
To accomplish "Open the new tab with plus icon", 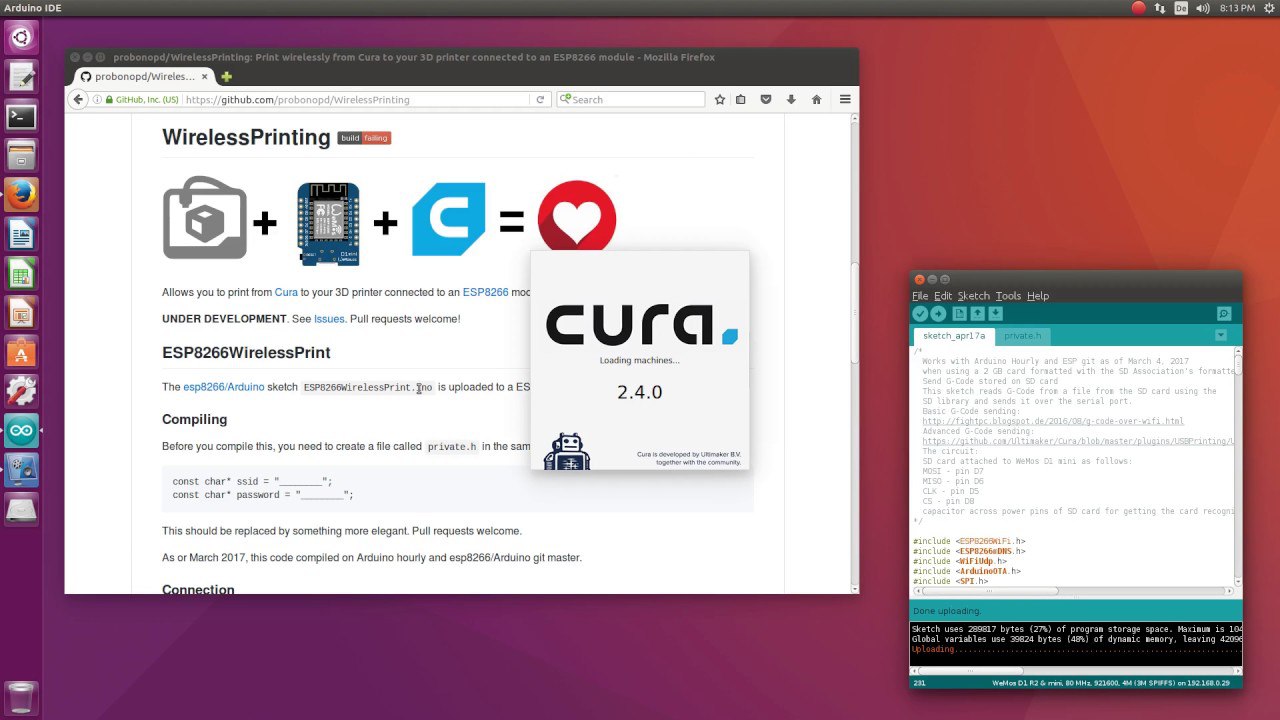I will [226, 76].
